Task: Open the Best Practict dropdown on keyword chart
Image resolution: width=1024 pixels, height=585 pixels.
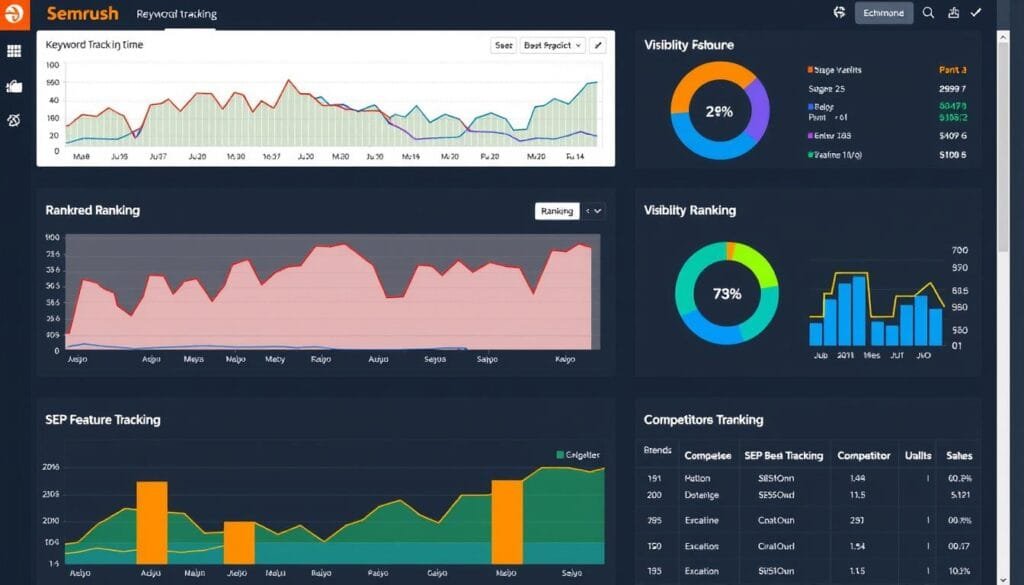Action: (552, 45)
